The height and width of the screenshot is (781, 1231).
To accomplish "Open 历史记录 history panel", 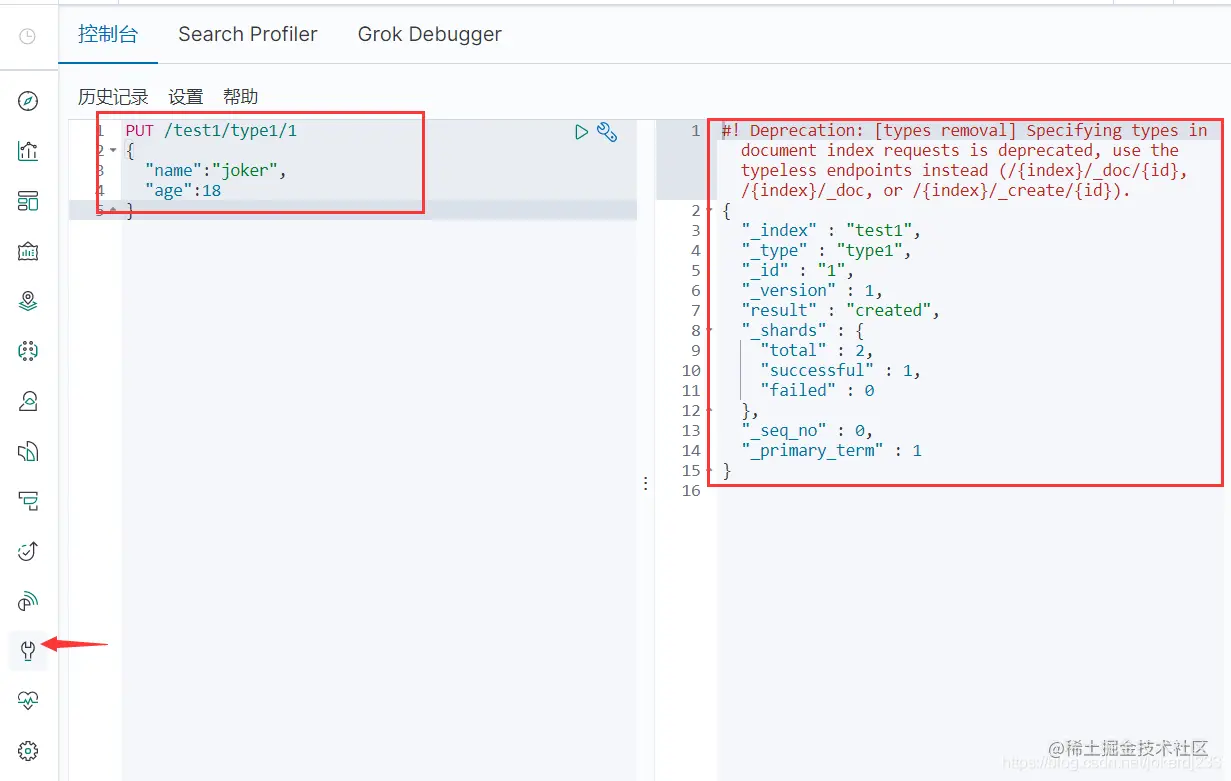I will pos(113,96).
